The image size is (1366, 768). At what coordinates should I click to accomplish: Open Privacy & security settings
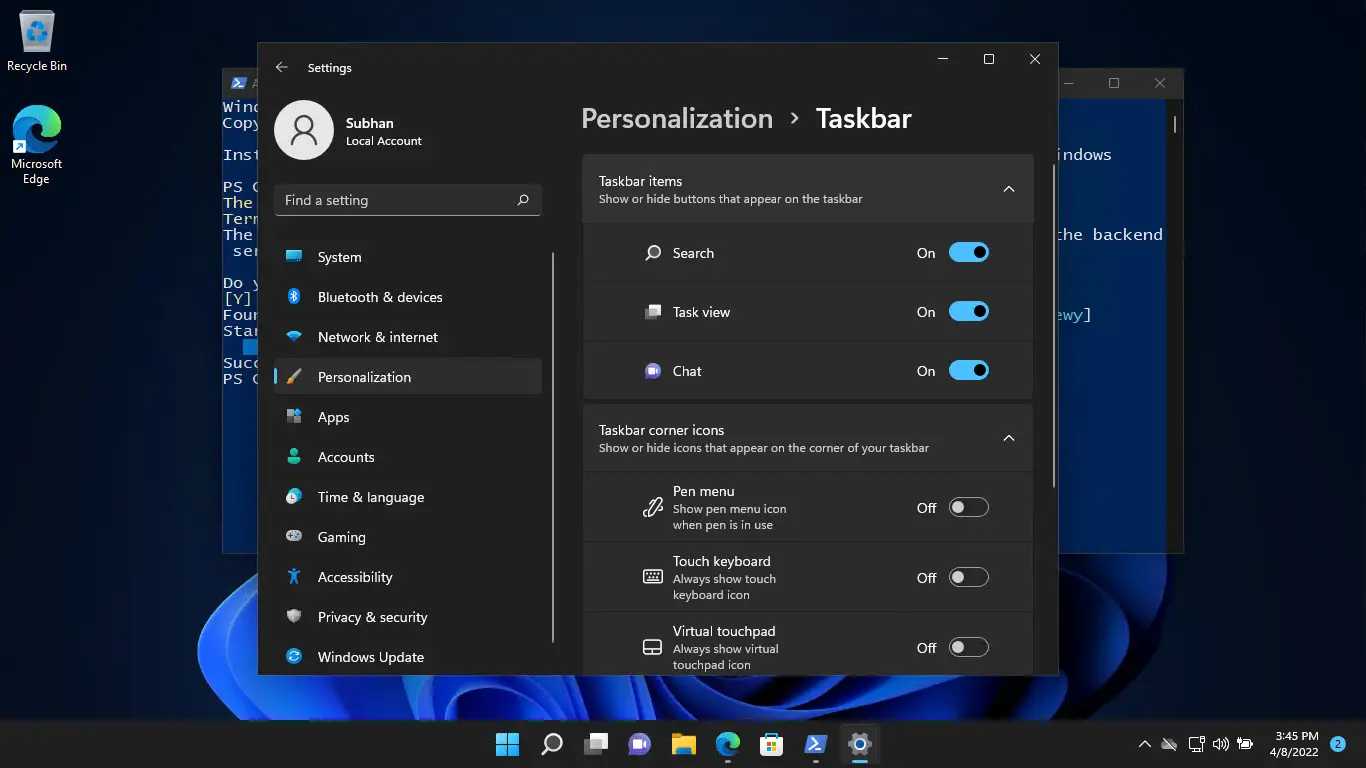point(408,617)
